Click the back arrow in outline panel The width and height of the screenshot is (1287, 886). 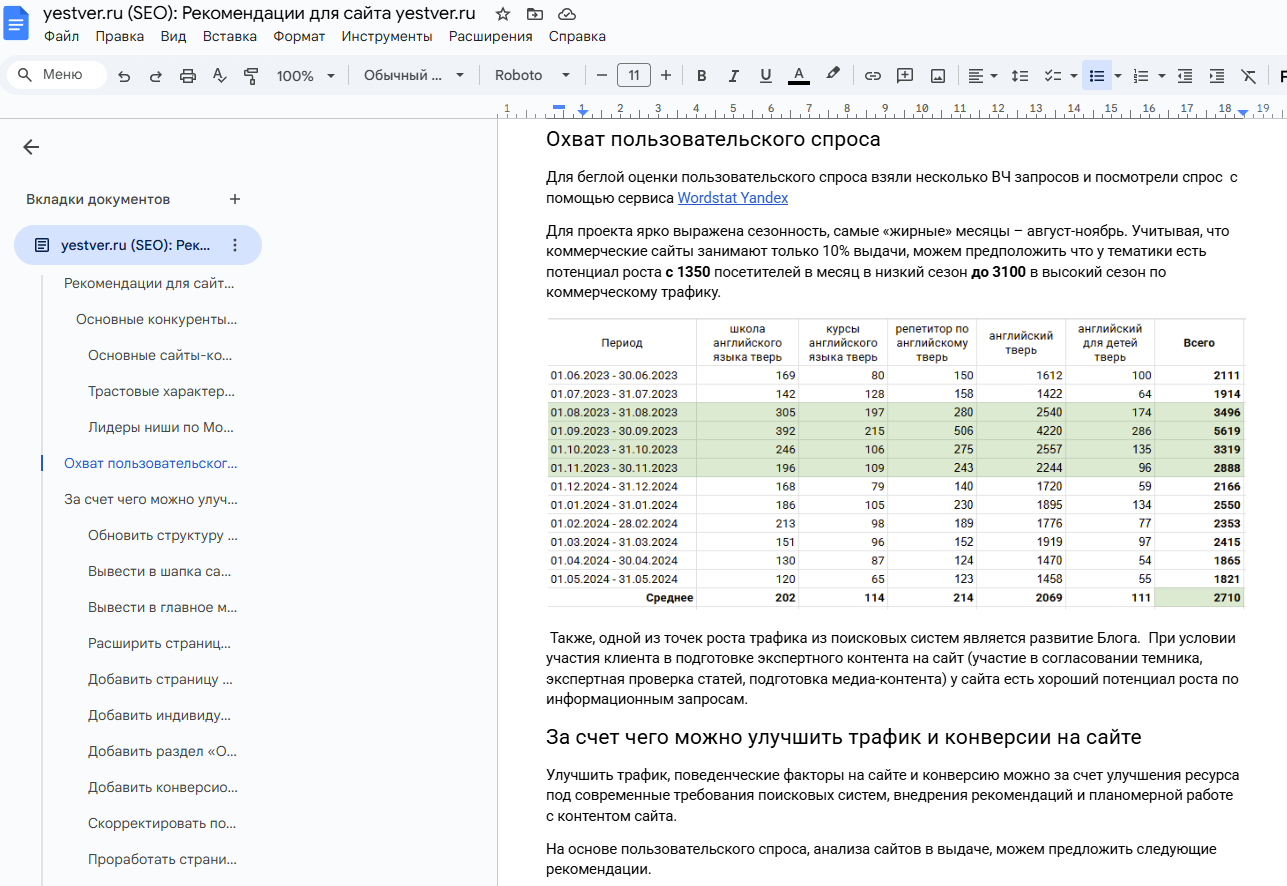point(31,147)
